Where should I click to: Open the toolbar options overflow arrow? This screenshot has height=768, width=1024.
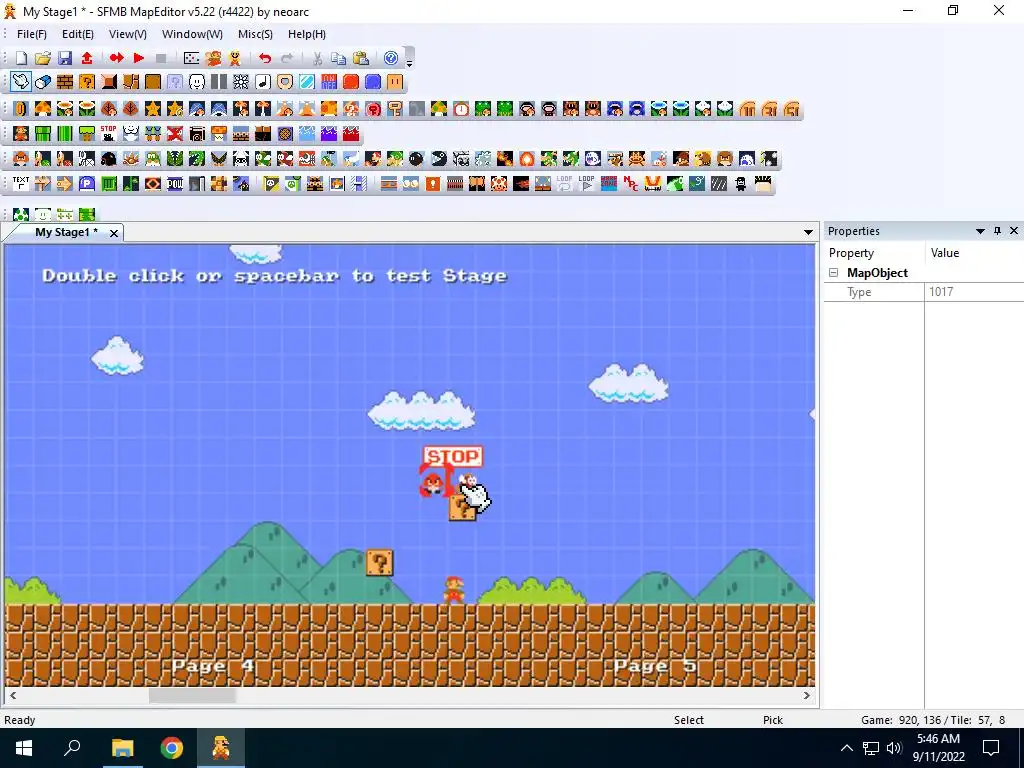[x=409, y=58]
